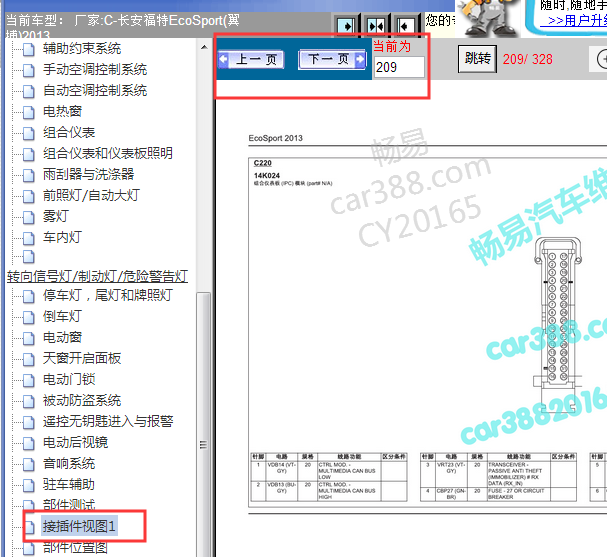This screenshot has height=557, width=607.
Task: Click the collapse-both panel arrows icon
Action: 376,26
